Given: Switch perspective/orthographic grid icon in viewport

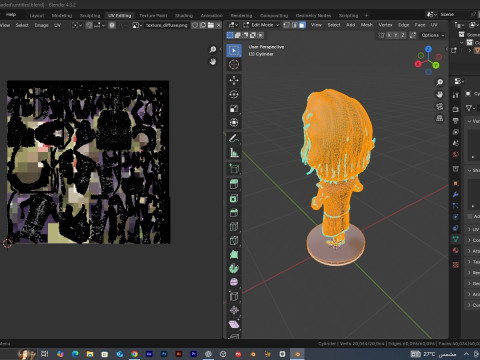Looking at the screenshot, I should [x=440, y=119].
